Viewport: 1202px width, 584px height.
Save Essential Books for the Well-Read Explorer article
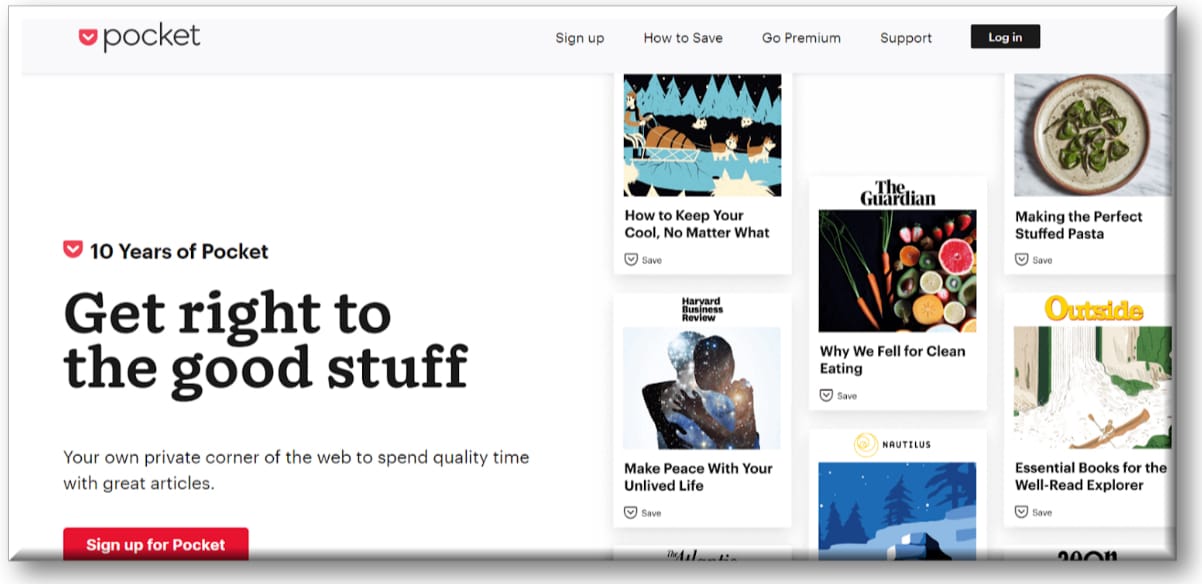[x=1034, y=512]
